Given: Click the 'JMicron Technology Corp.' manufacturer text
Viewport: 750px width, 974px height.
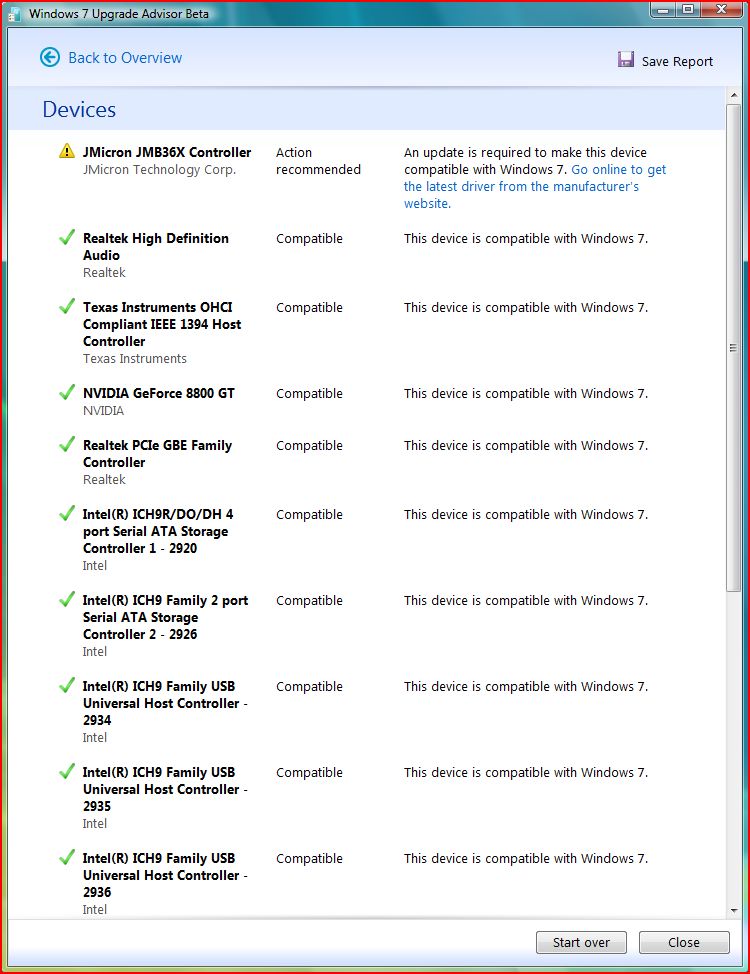Looking at the screenshot, I should pyautogui.click(x=160, y=170).
